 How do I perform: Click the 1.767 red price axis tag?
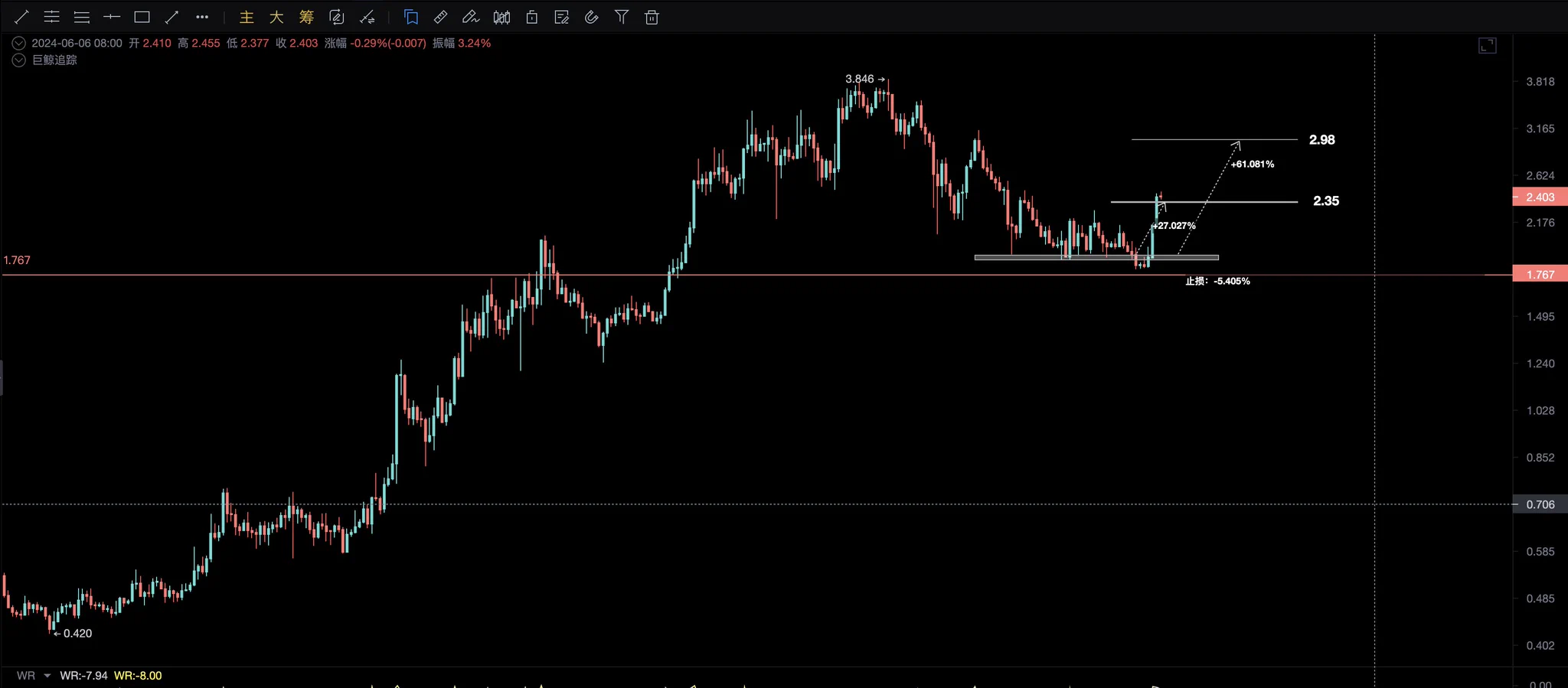[x=1540, y=274]
